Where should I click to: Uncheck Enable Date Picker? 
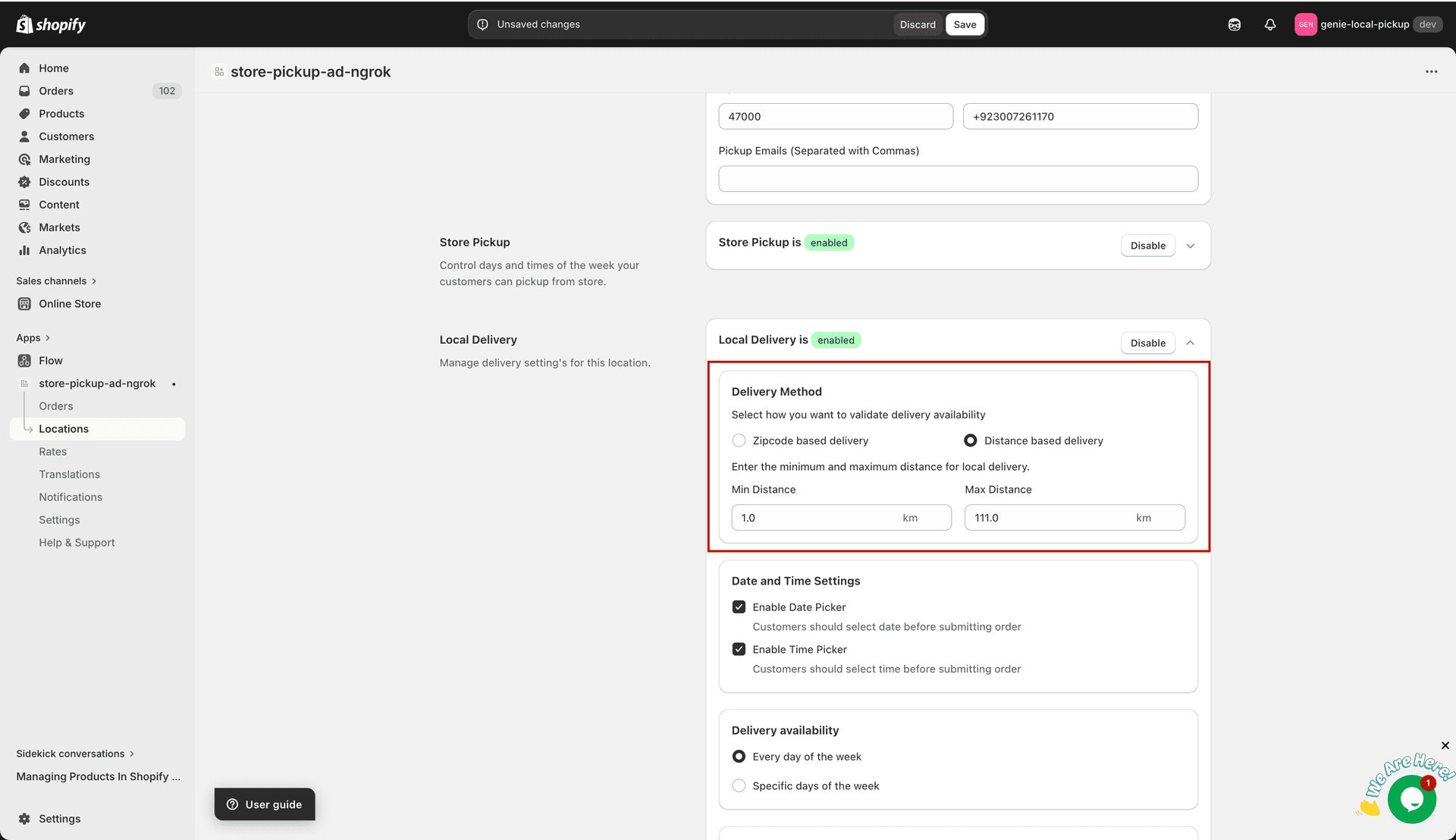tap(739, 606)
